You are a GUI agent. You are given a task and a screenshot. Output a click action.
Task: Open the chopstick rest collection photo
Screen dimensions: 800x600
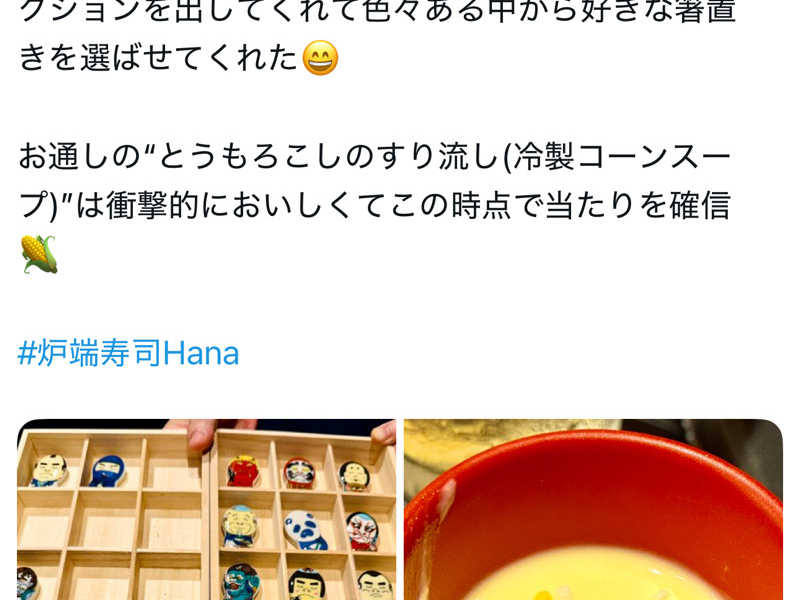tap(207, 510)
